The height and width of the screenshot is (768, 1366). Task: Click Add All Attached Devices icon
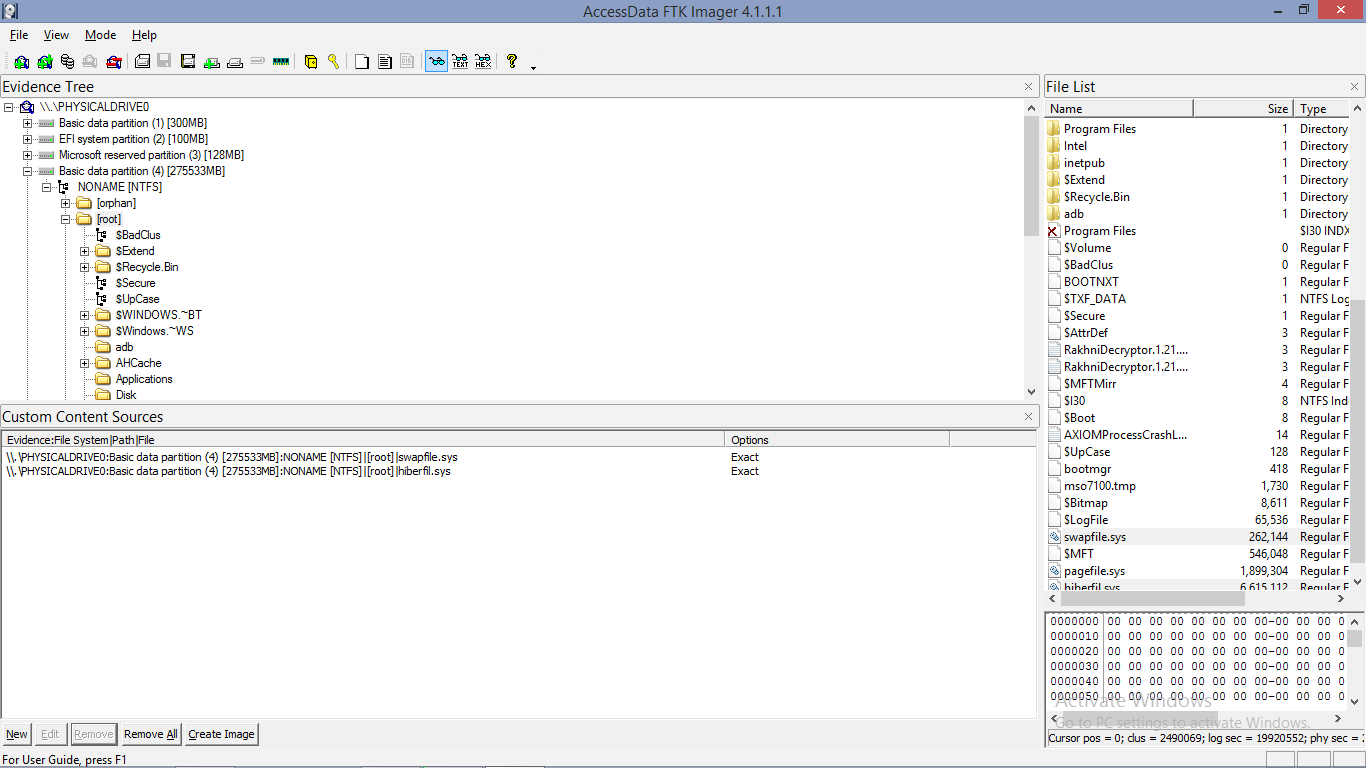44,61
